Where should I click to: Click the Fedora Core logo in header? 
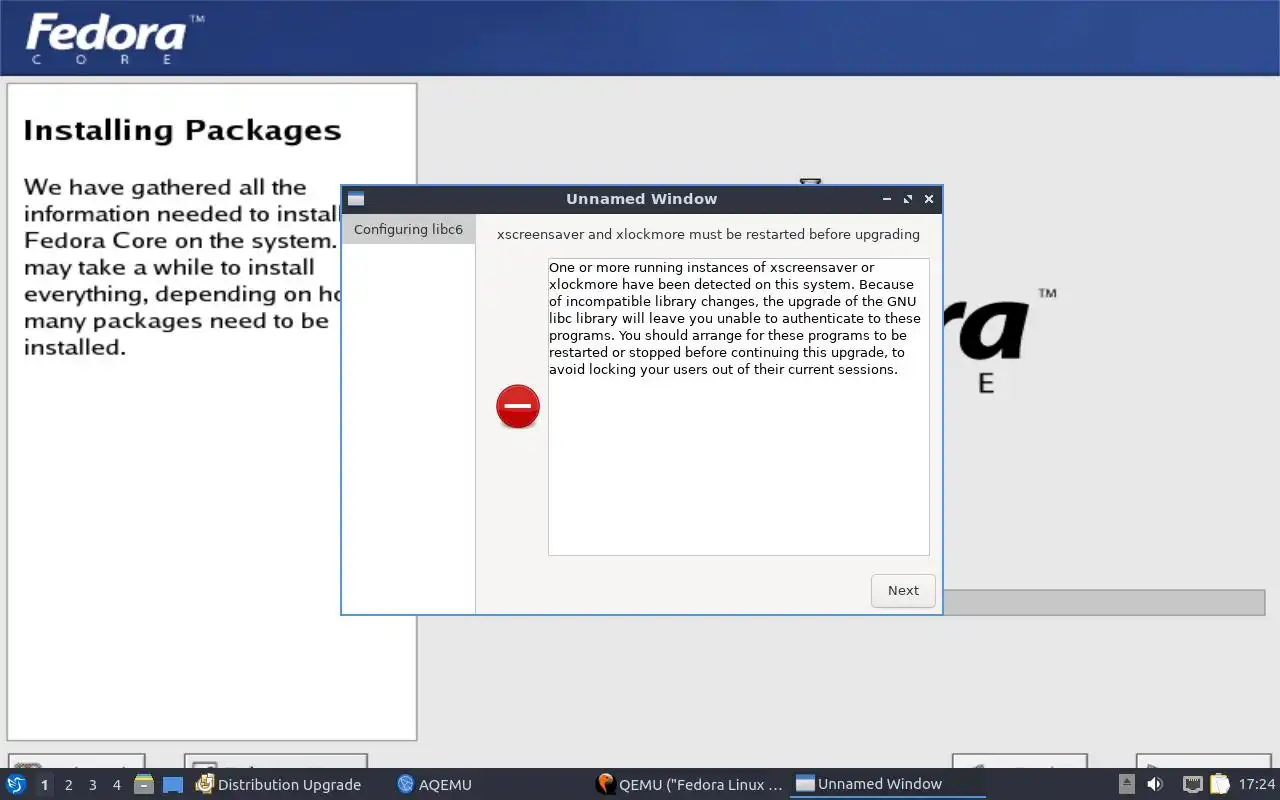point(115,38)
